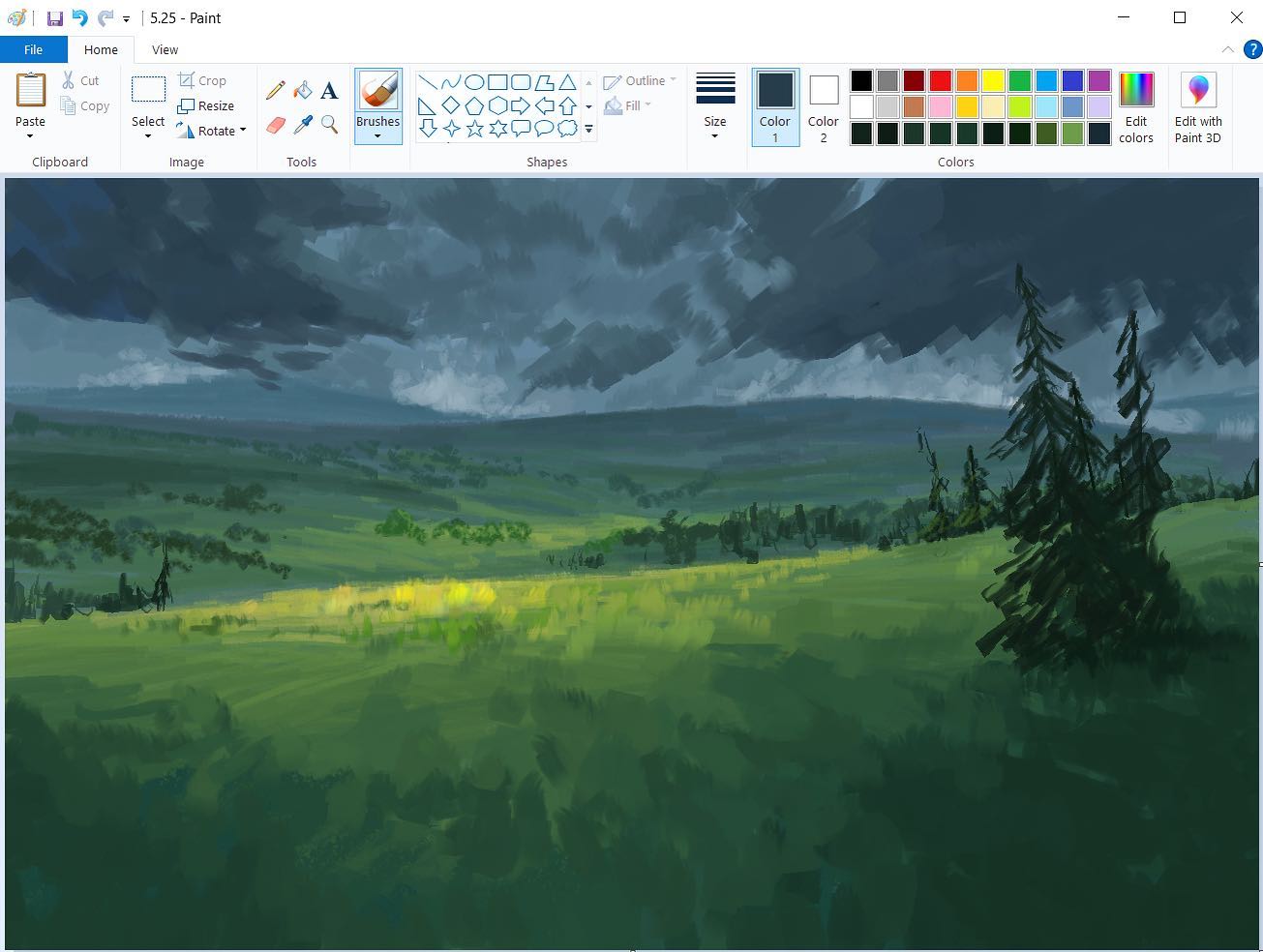Viewport: 1263px width, 952px height.
Task: Pick the pink color swatch
Action: (x=941, y=106)
